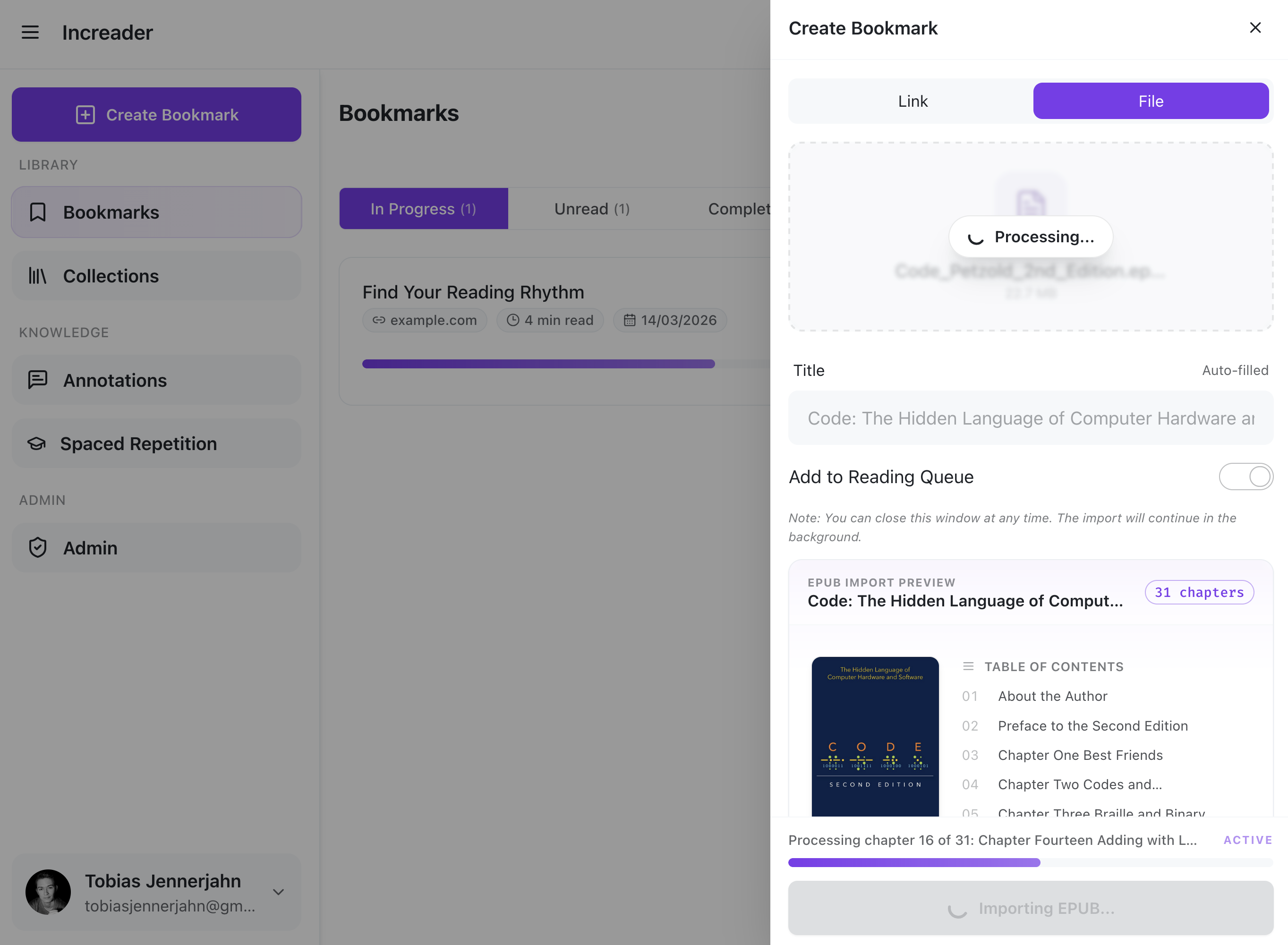Click the plus icon on Create Bookmark

tap(85, 115)
